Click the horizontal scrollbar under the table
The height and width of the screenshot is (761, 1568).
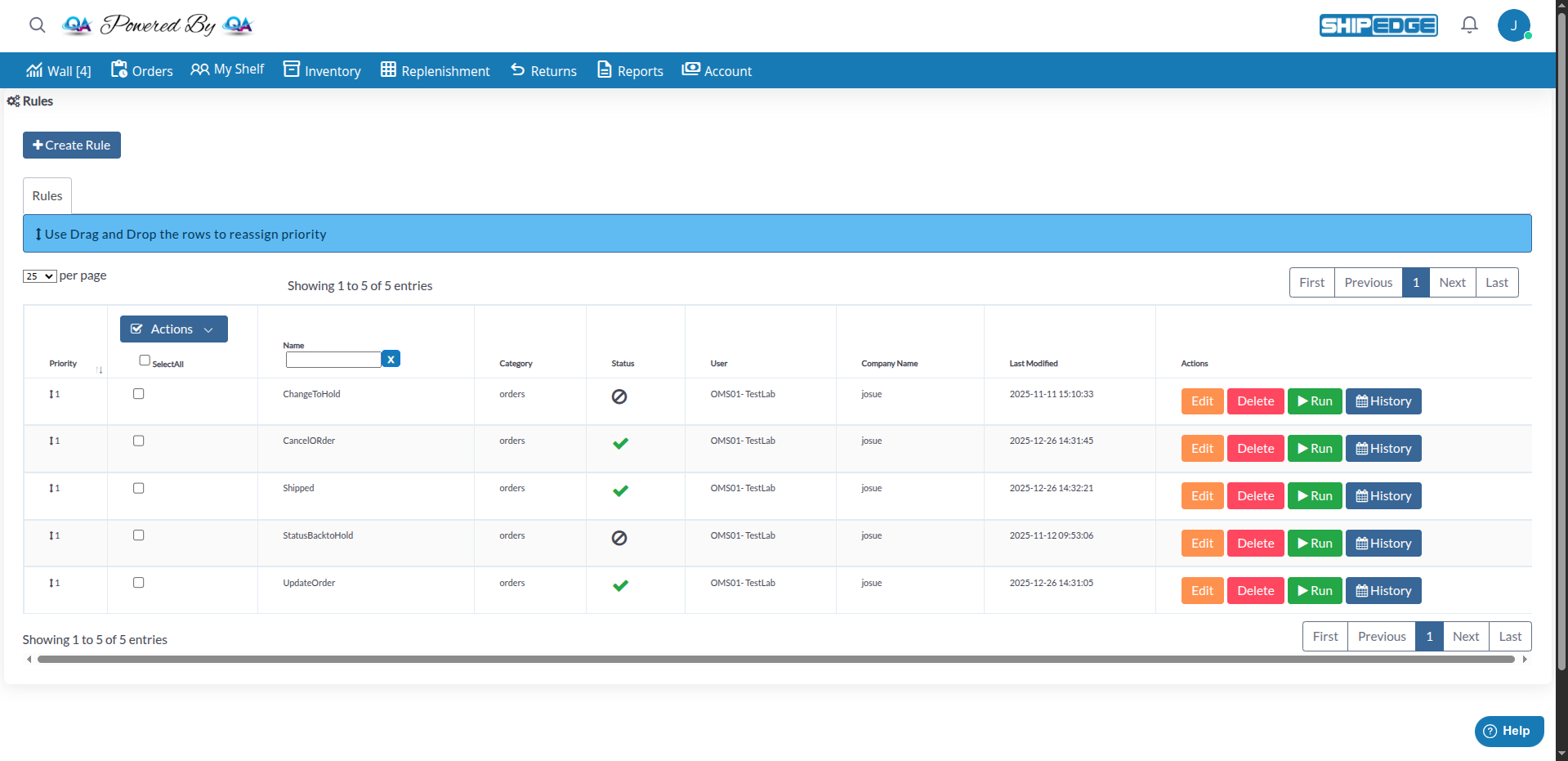(775, 659)
